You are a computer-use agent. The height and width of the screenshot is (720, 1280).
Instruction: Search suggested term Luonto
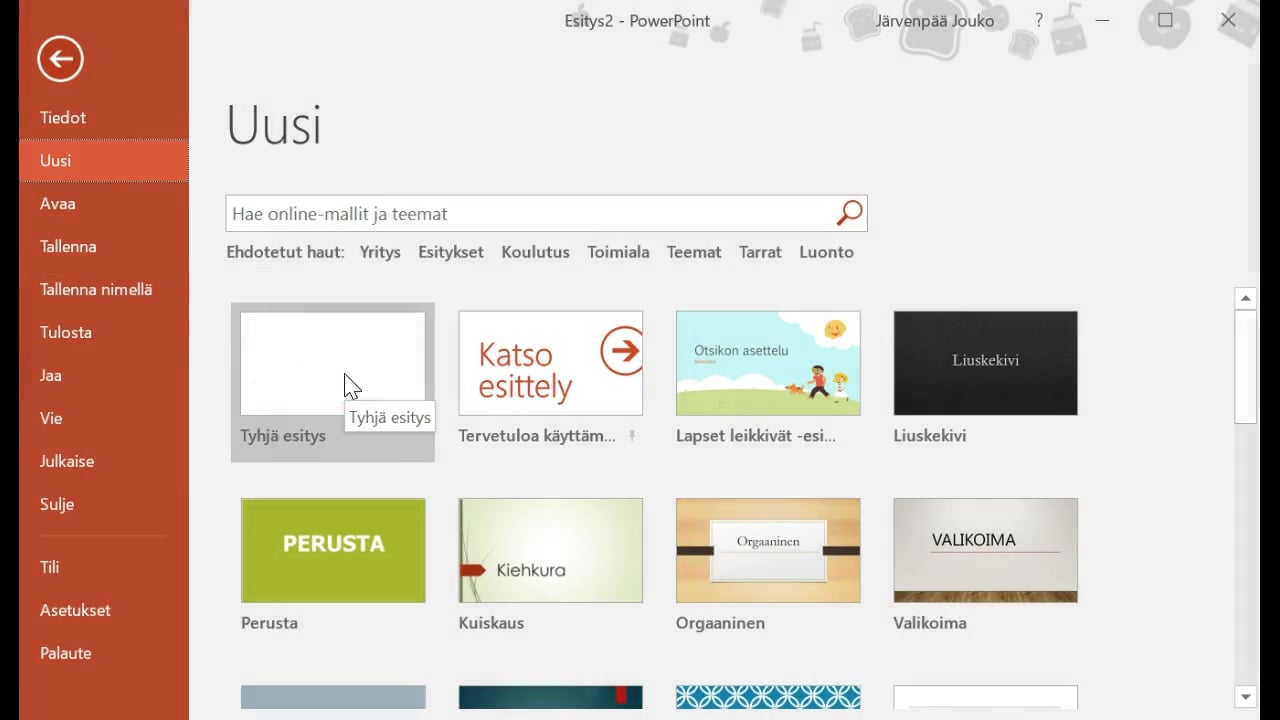click(x=826, y=252)
